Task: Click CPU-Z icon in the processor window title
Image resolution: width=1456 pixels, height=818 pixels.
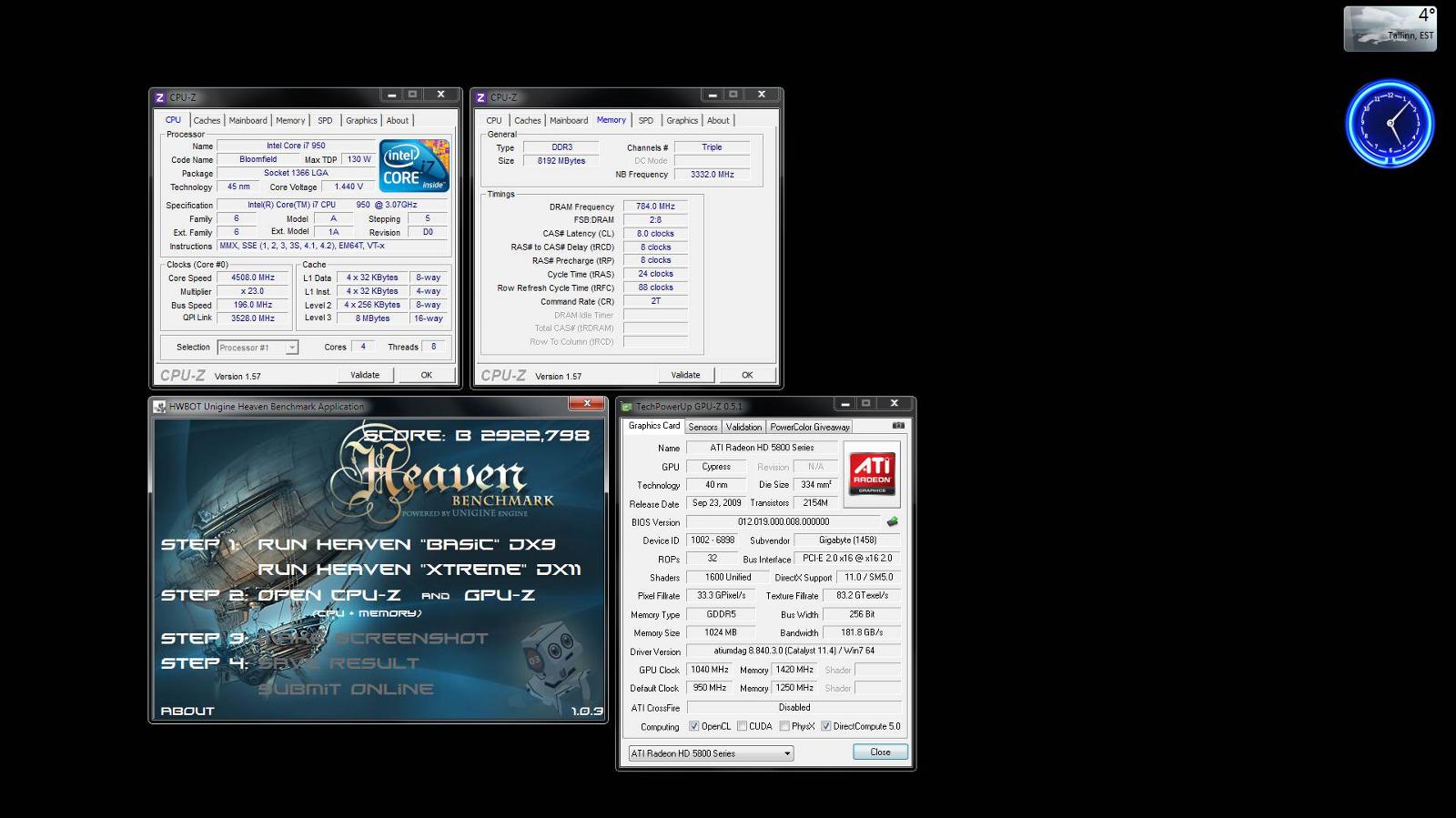Action: point(159,97)
